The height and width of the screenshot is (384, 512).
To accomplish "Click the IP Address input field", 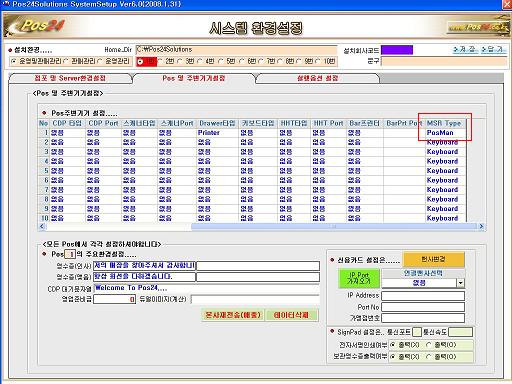I will tap(423, 296).
